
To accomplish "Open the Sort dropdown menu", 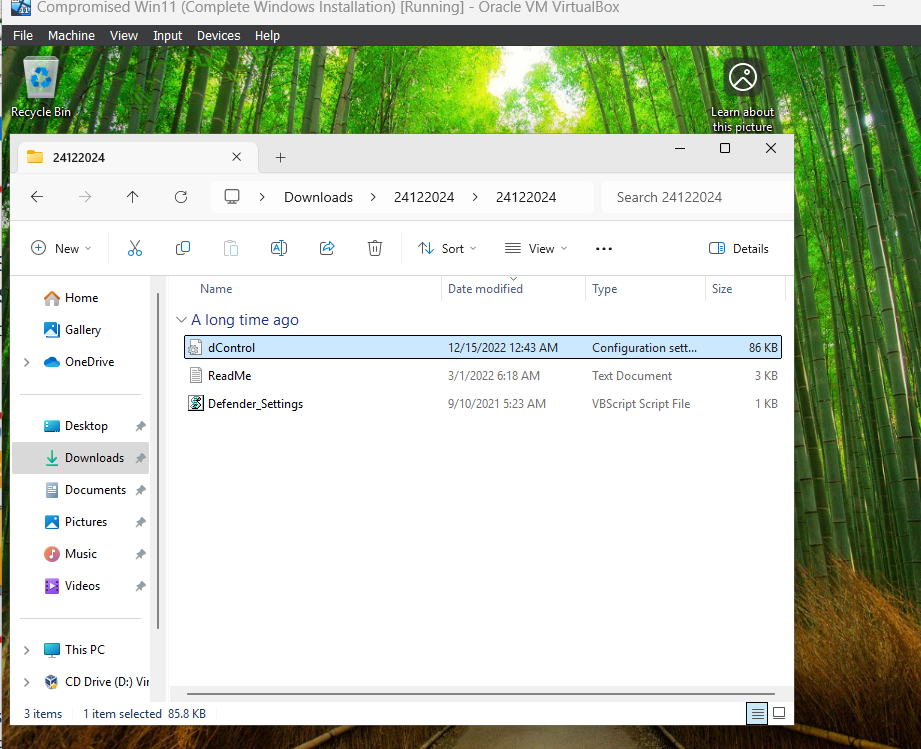I will pos(447,248).
